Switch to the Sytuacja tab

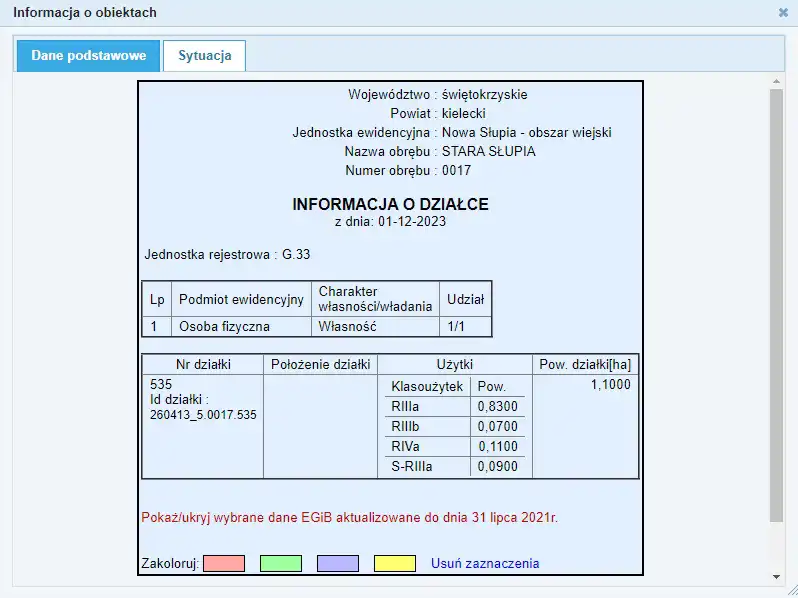tap(205, 56)
